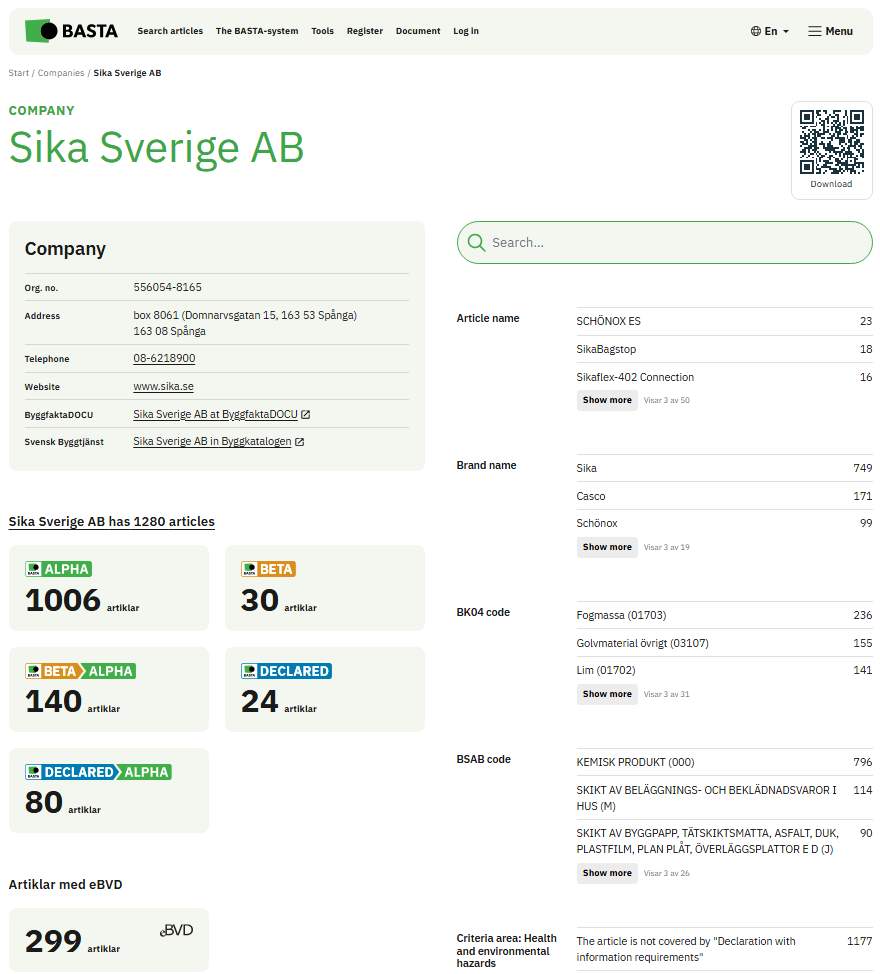Show more Article name entries

607,400
